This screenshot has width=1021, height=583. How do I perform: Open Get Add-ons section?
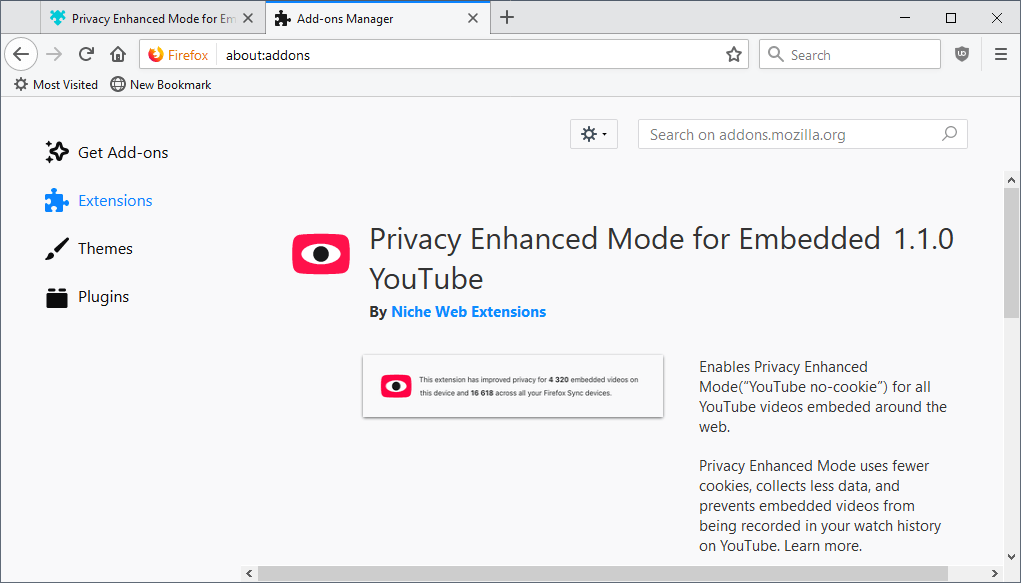pyautogui.click(x=107, y=152)
